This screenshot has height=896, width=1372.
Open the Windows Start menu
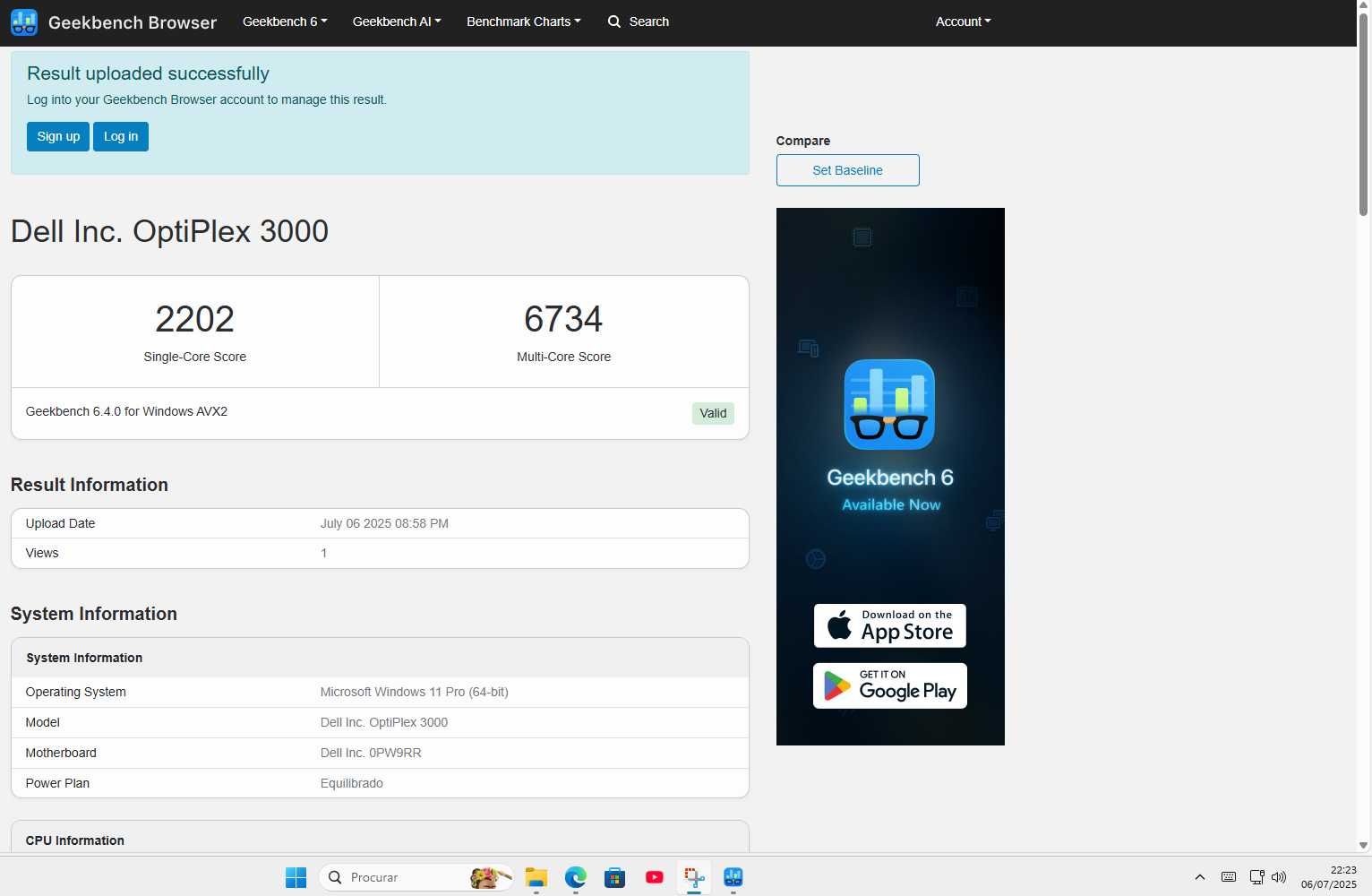point(296,877)
